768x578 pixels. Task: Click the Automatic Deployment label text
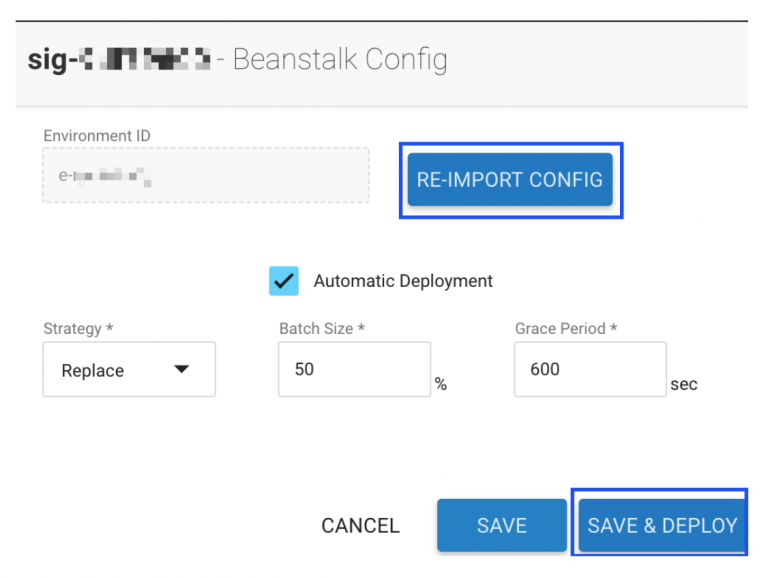coord(403,281)
